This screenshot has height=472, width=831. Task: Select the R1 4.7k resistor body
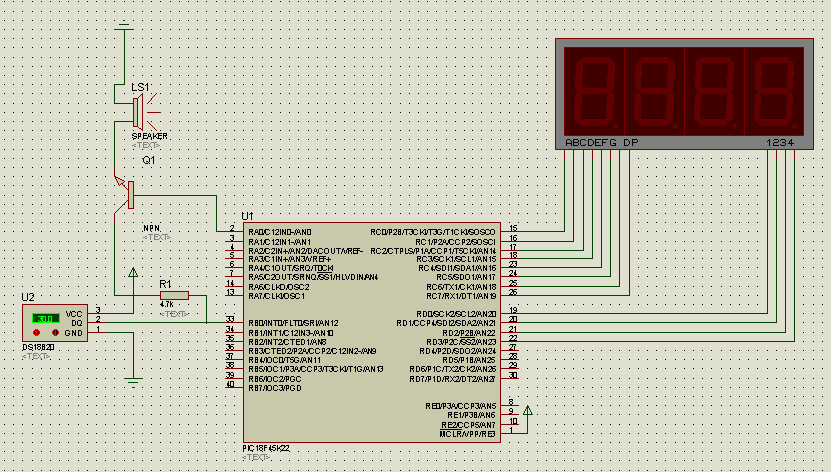click(x=174, y=295)
